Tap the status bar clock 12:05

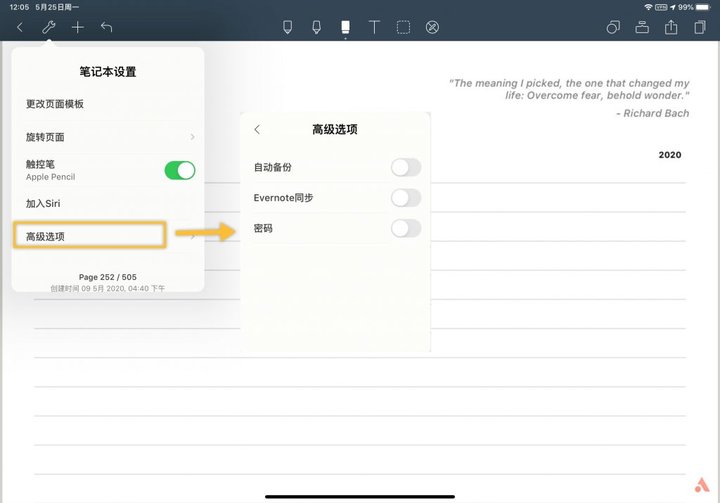[19, 7]
